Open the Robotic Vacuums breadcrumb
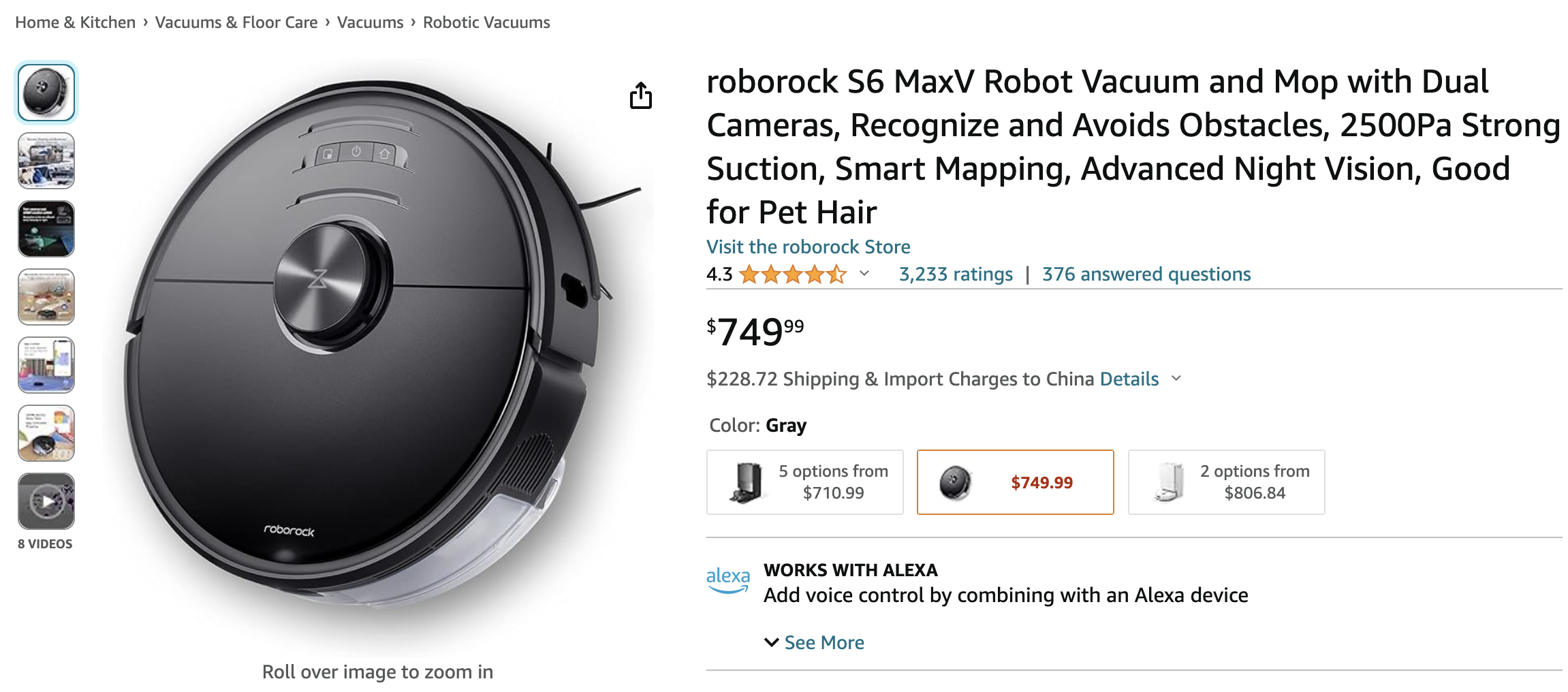The image size is (1568, 692). [486, 22]
